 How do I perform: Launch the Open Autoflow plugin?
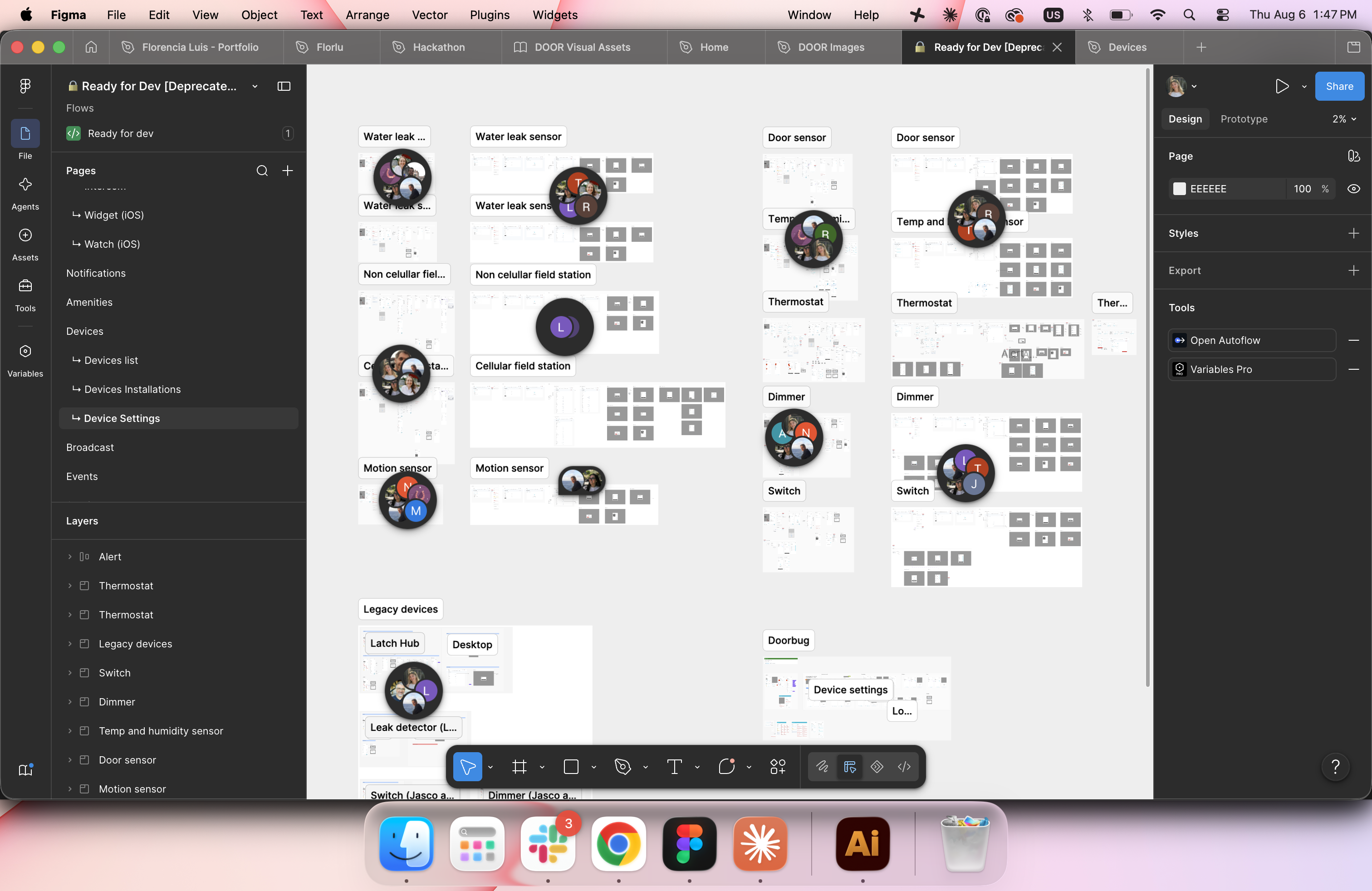coord(1251,341)
